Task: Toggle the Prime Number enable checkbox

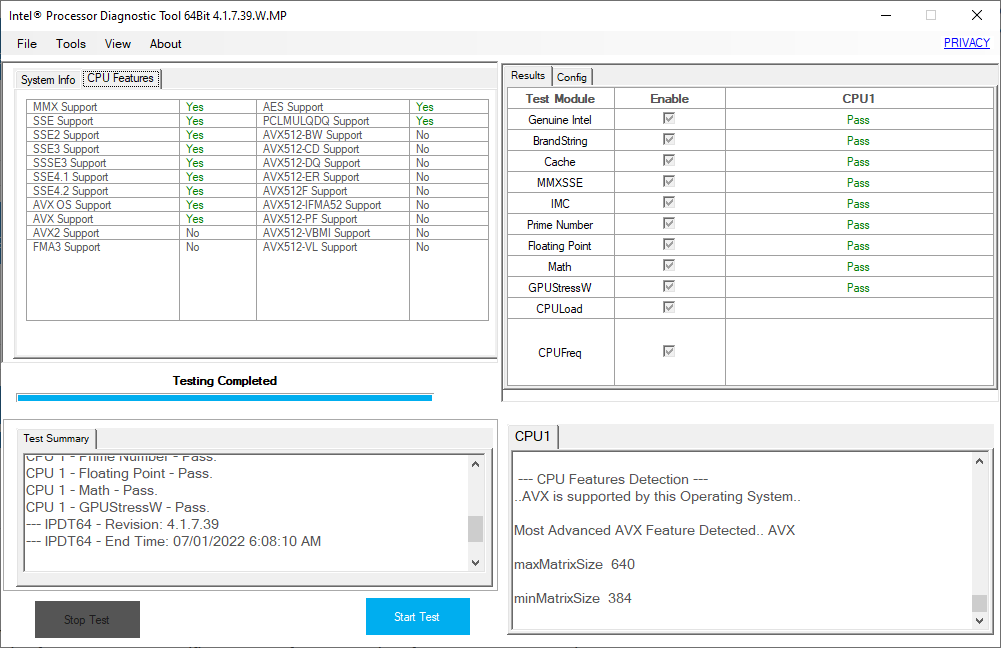Action: [x=669, y=223]
